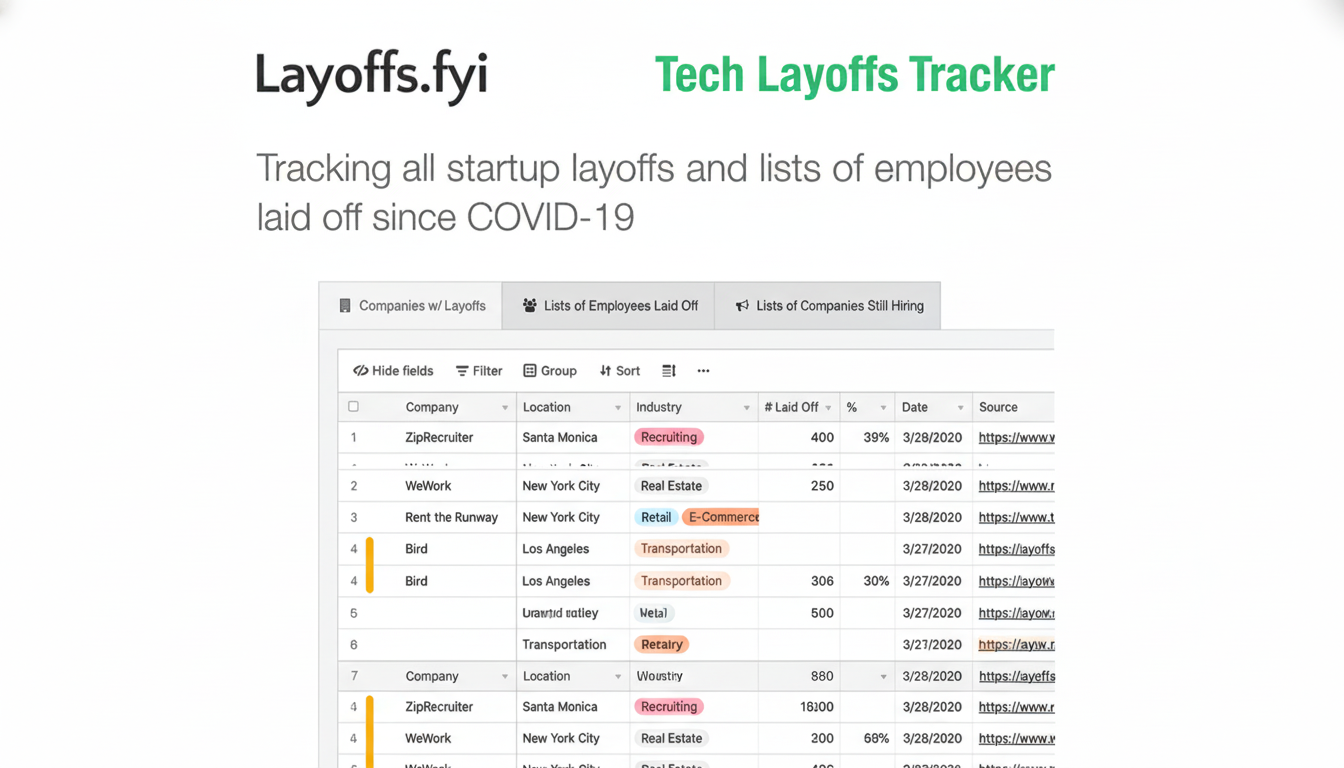Click the megaphone icon on Still Hiring tab
Image resolution: width=1344 pixels, height=768 pixels.
(x=742, y=306)
